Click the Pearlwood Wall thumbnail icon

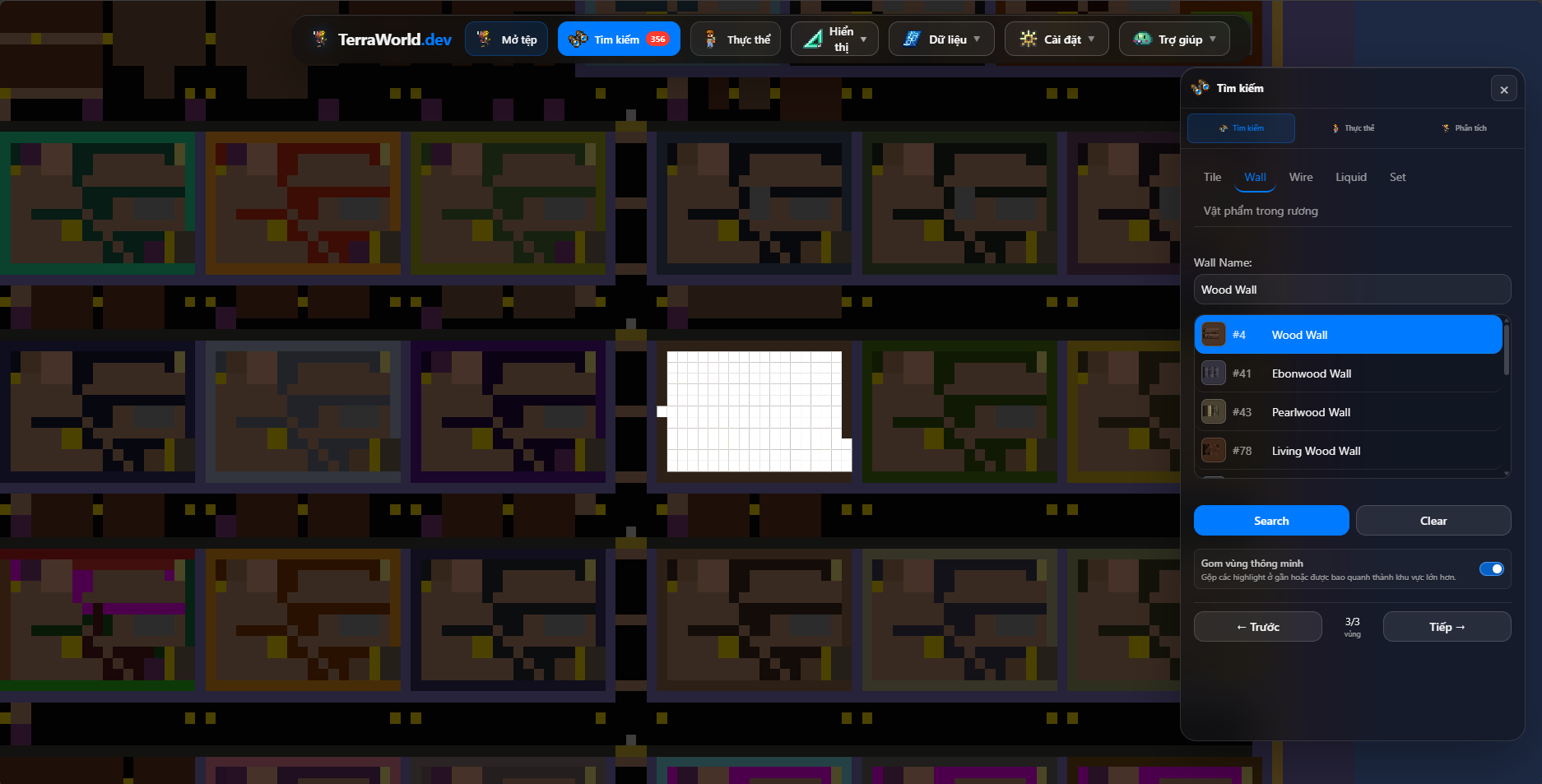[1213, 412]
